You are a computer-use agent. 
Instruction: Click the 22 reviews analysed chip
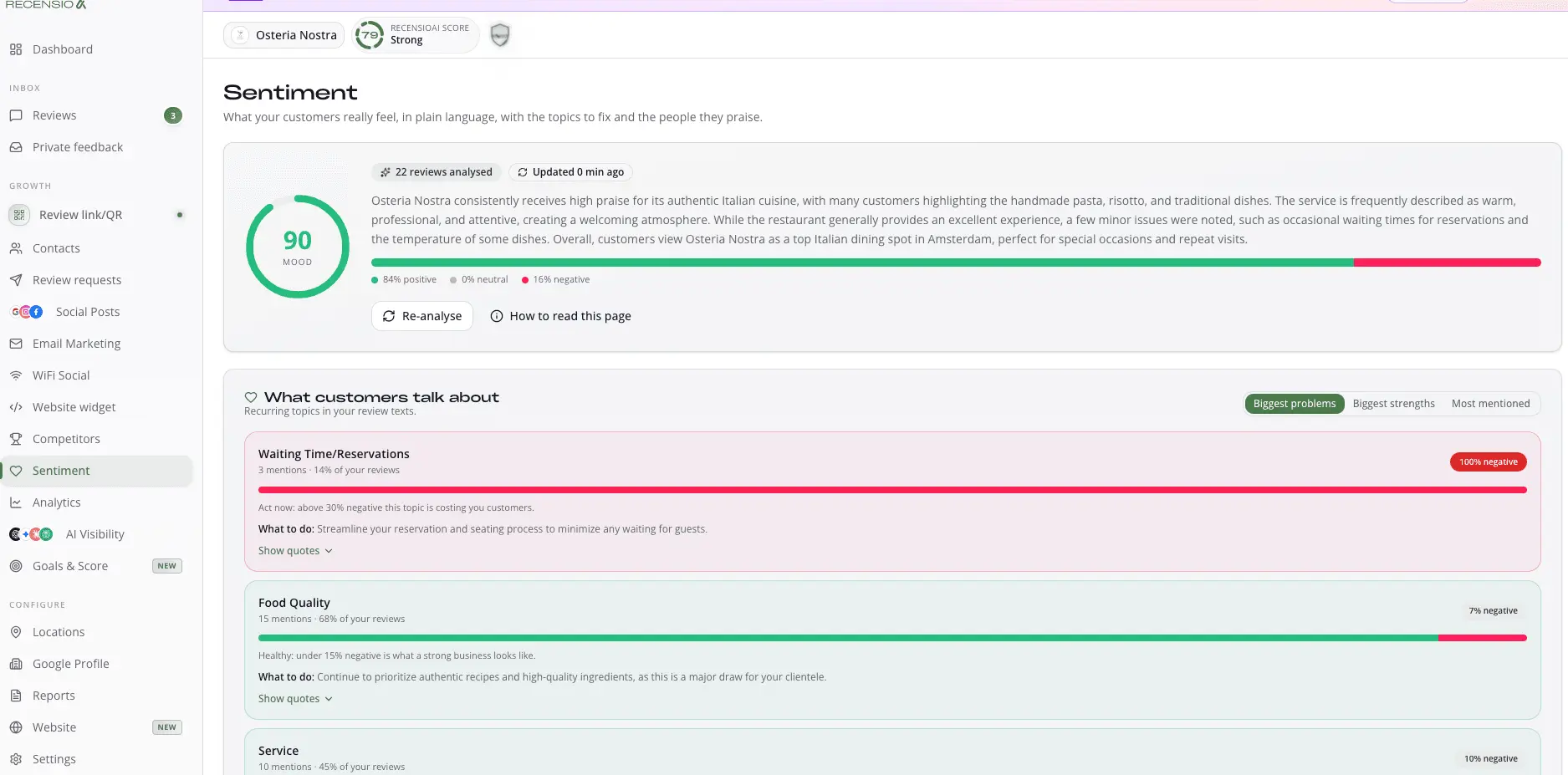tap(437, 172)
